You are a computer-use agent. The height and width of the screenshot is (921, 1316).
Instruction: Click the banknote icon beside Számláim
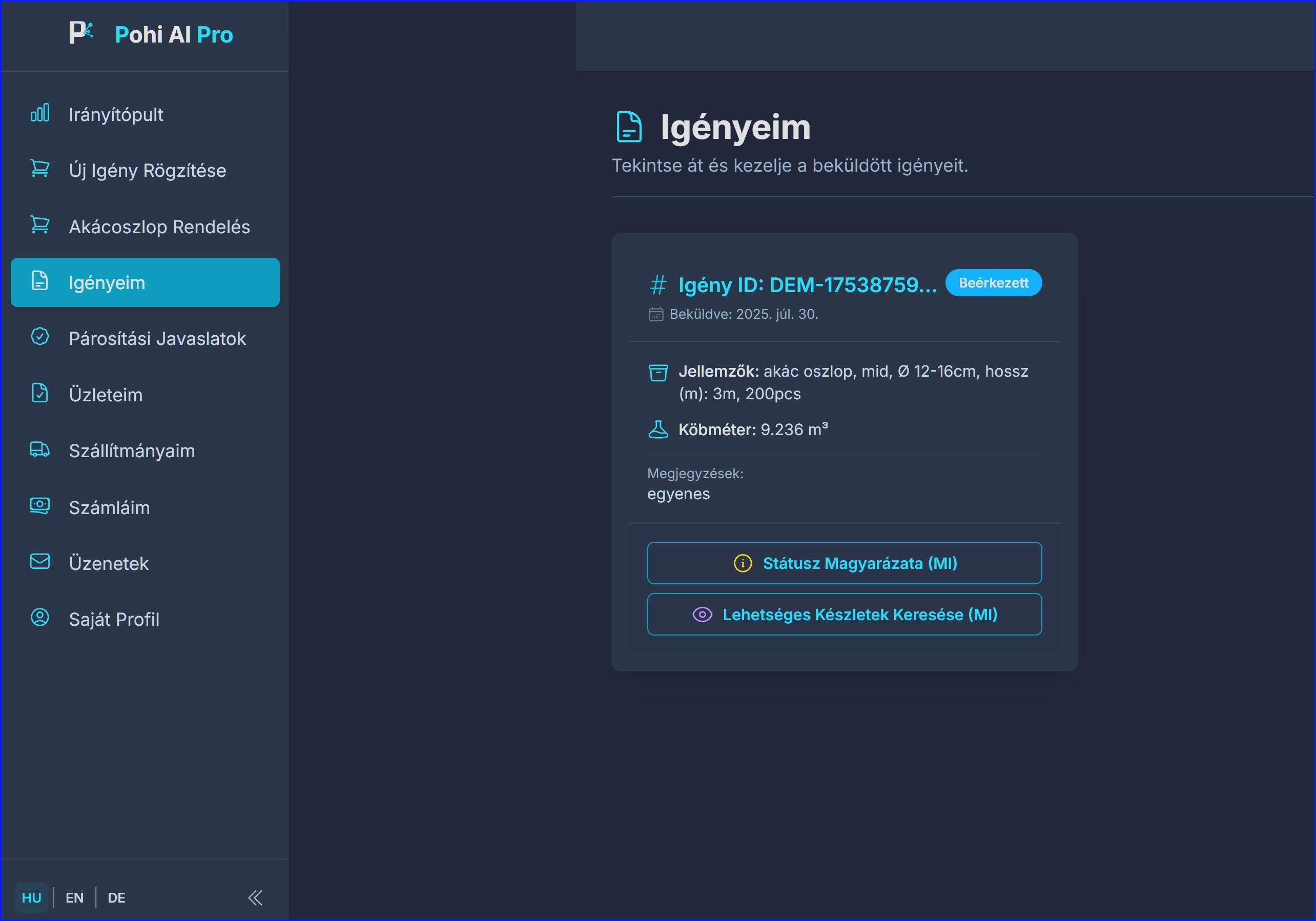coord(39,506)
